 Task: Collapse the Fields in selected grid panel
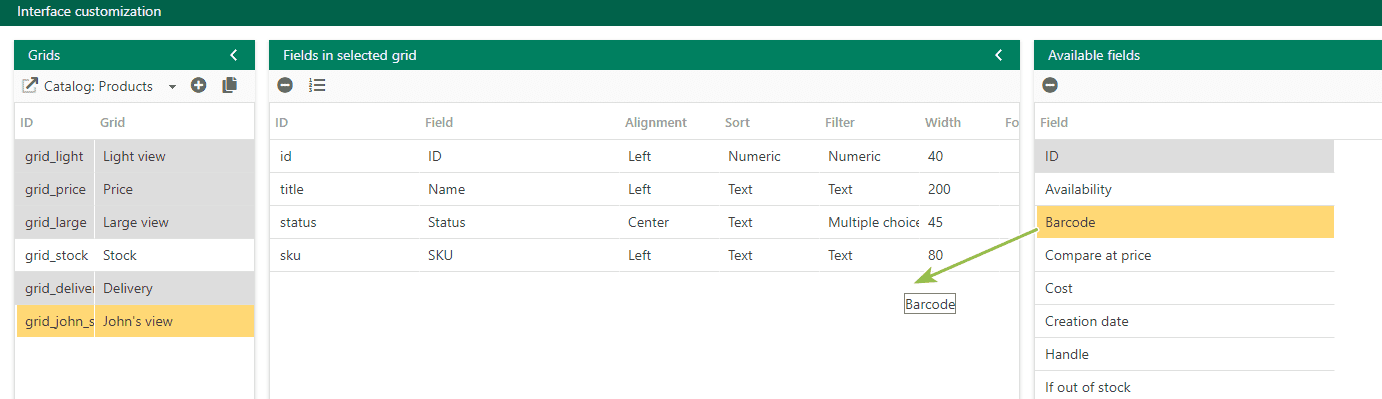click(x=998, y=56)
